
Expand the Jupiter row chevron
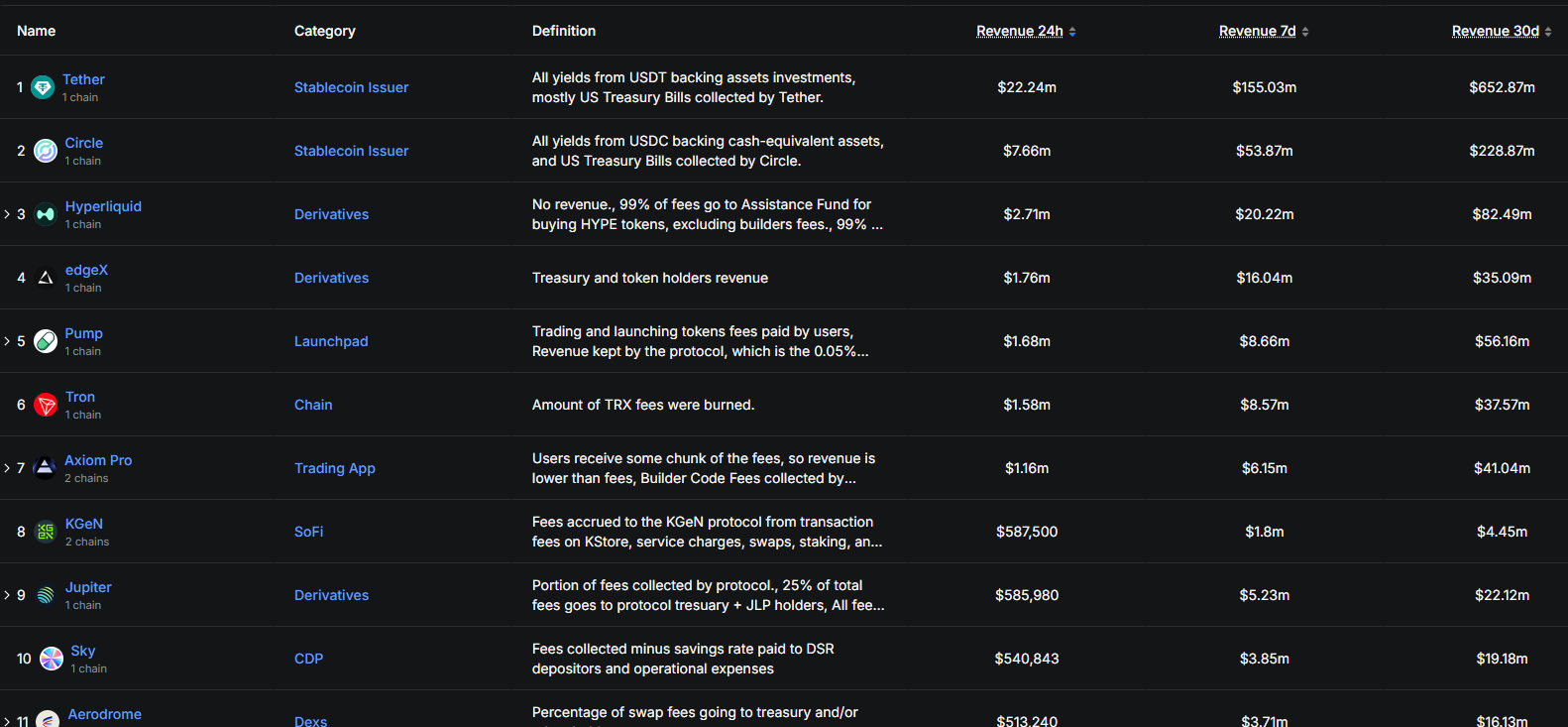tap(7, 595)
